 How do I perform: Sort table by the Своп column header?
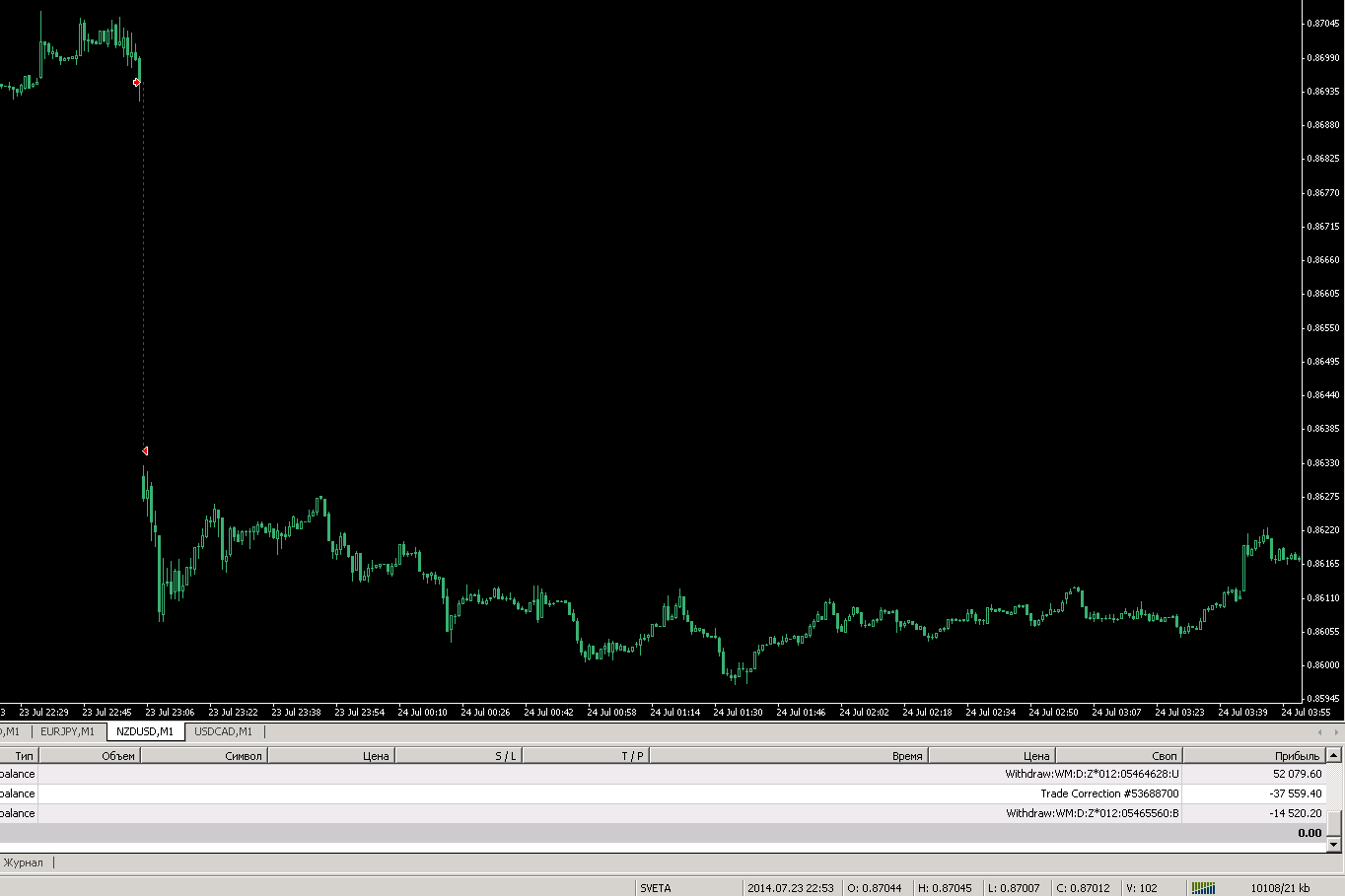(1119, 756)
